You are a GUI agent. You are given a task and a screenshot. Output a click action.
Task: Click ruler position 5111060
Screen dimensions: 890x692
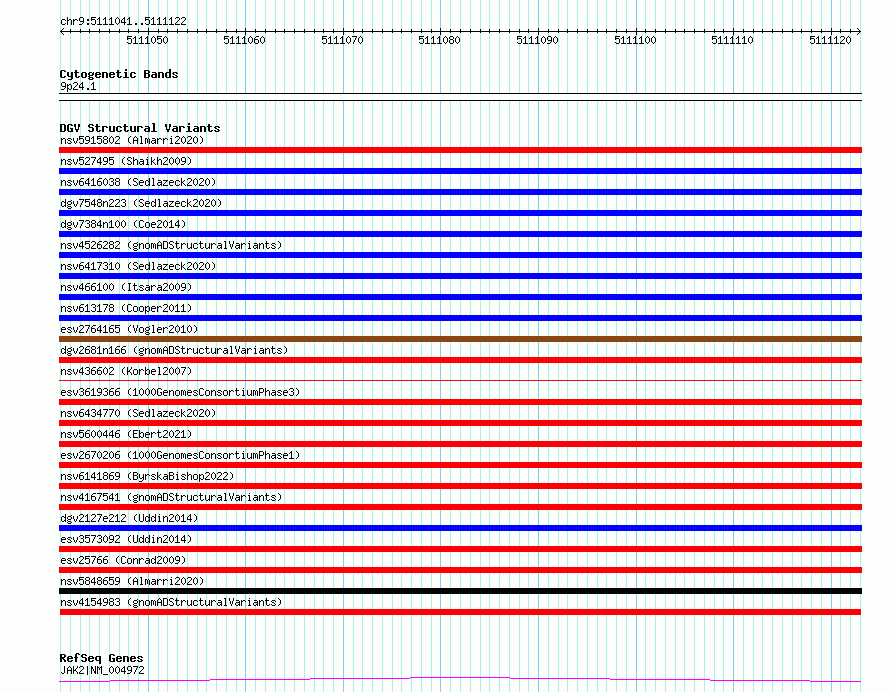(x=245, y=40)
